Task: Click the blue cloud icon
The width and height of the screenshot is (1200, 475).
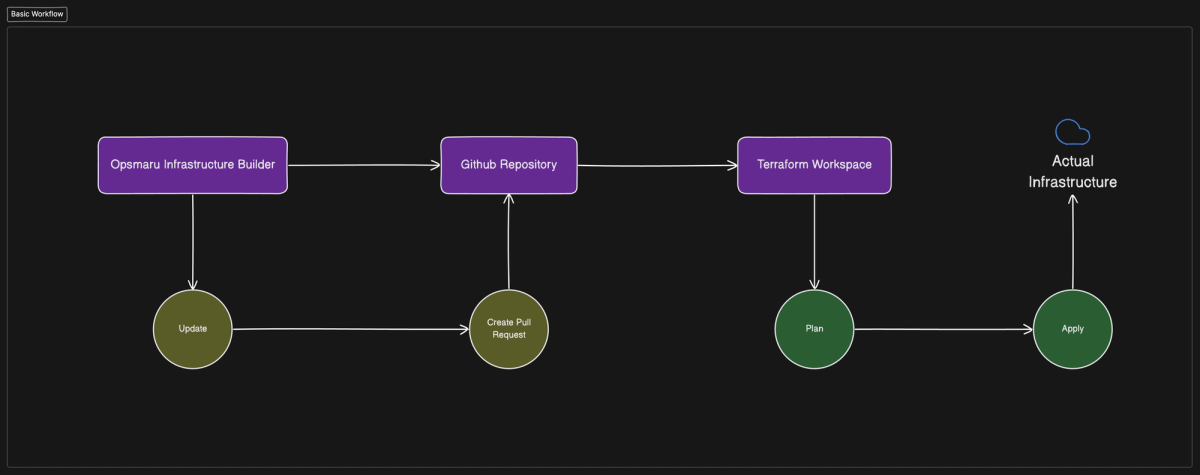Action: (x=1073, y=132)
